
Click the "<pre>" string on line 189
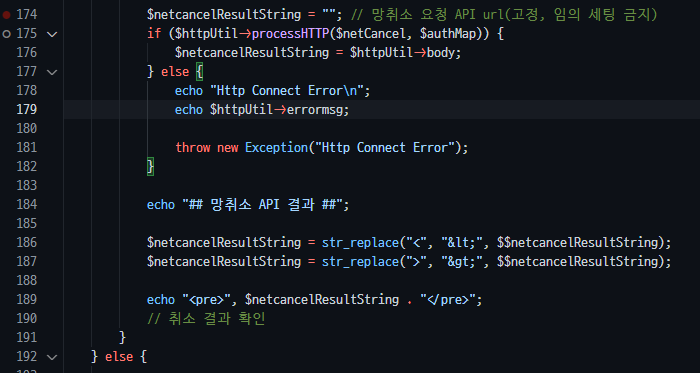(x=207, y=299)
